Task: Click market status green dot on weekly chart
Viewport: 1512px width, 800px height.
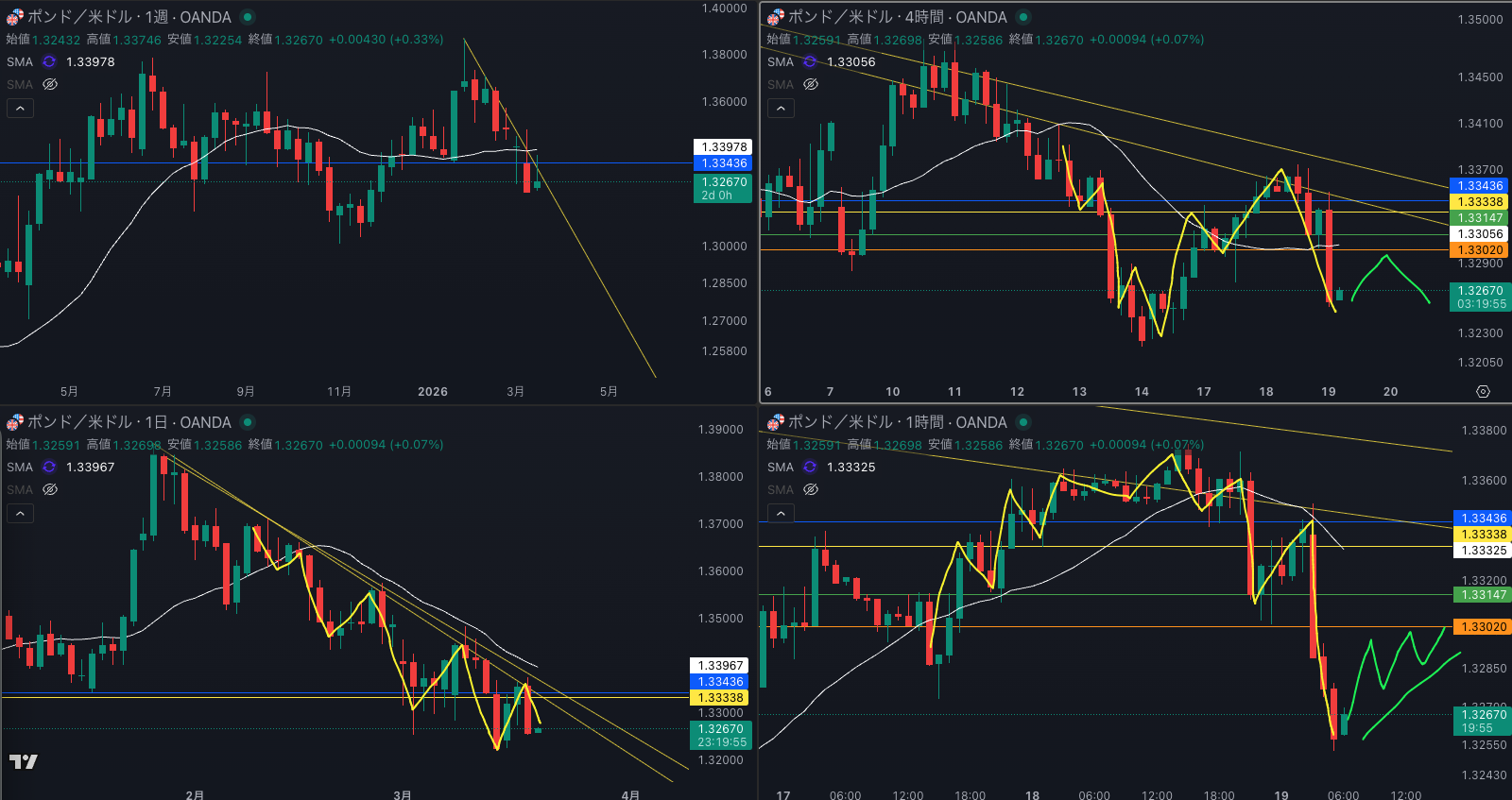Action: [248, 17]
